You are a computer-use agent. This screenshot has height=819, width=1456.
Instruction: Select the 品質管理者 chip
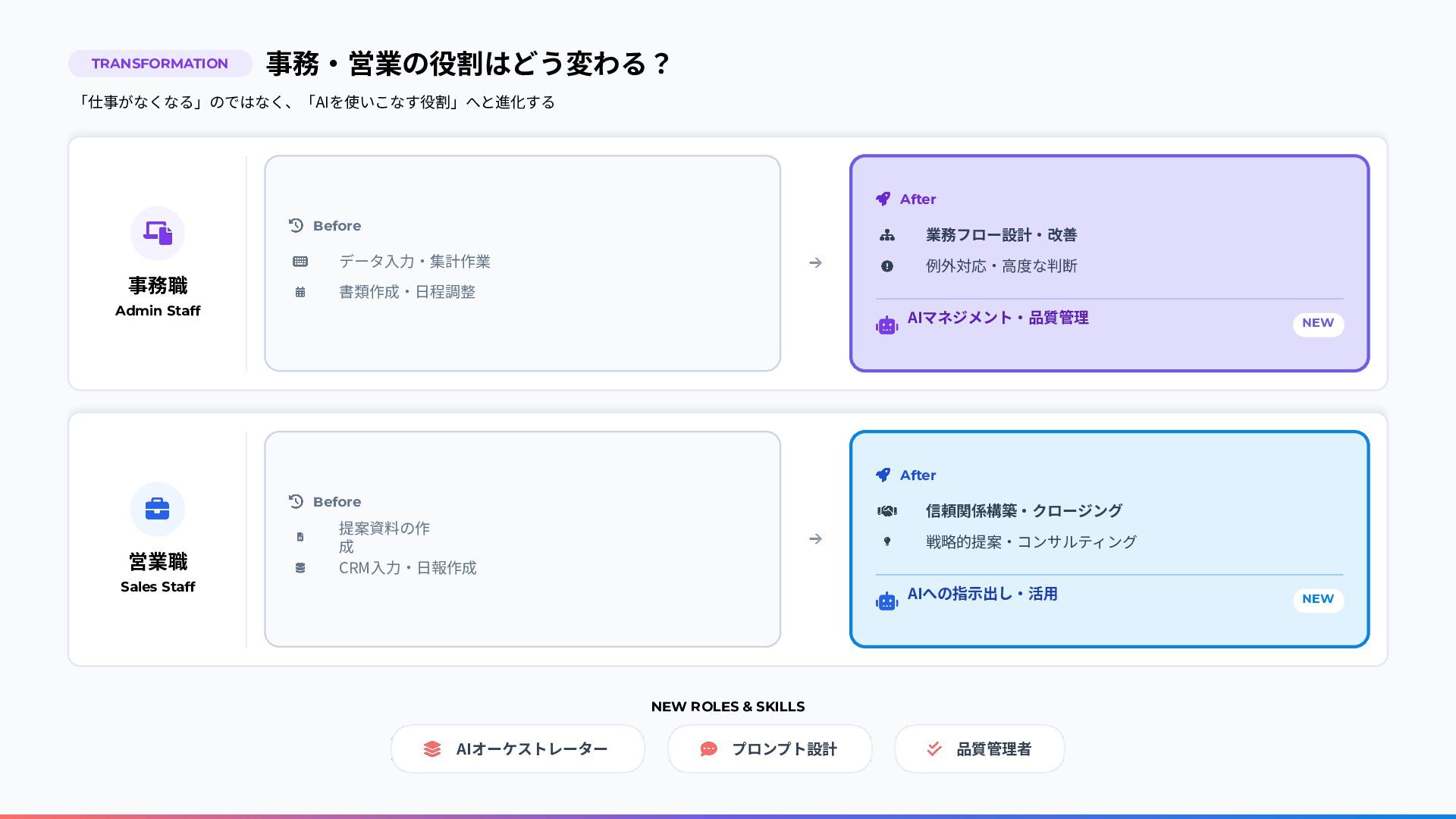pyautogui.click(x=979, y=749)
